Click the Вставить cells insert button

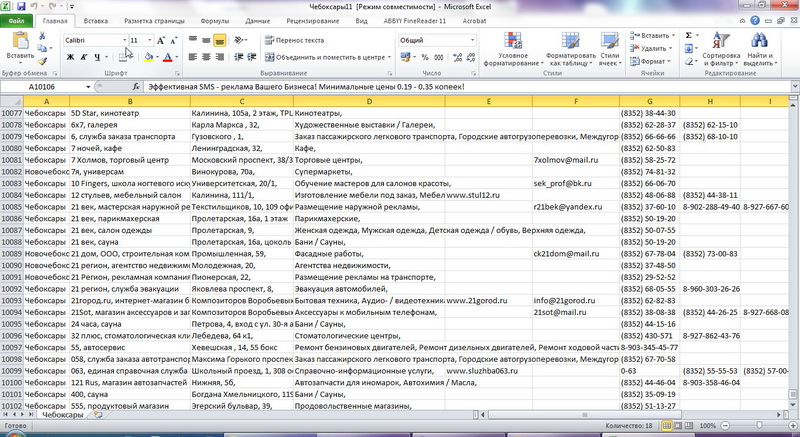click(x=652, y=36)
